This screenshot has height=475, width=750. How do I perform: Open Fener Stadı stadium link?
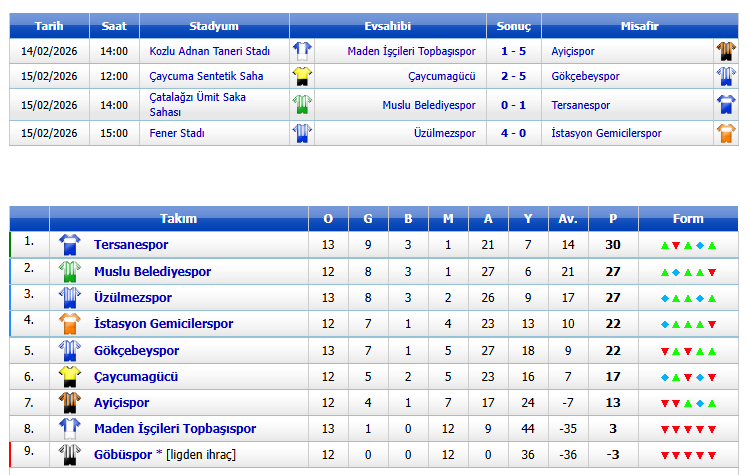(177, 133)
